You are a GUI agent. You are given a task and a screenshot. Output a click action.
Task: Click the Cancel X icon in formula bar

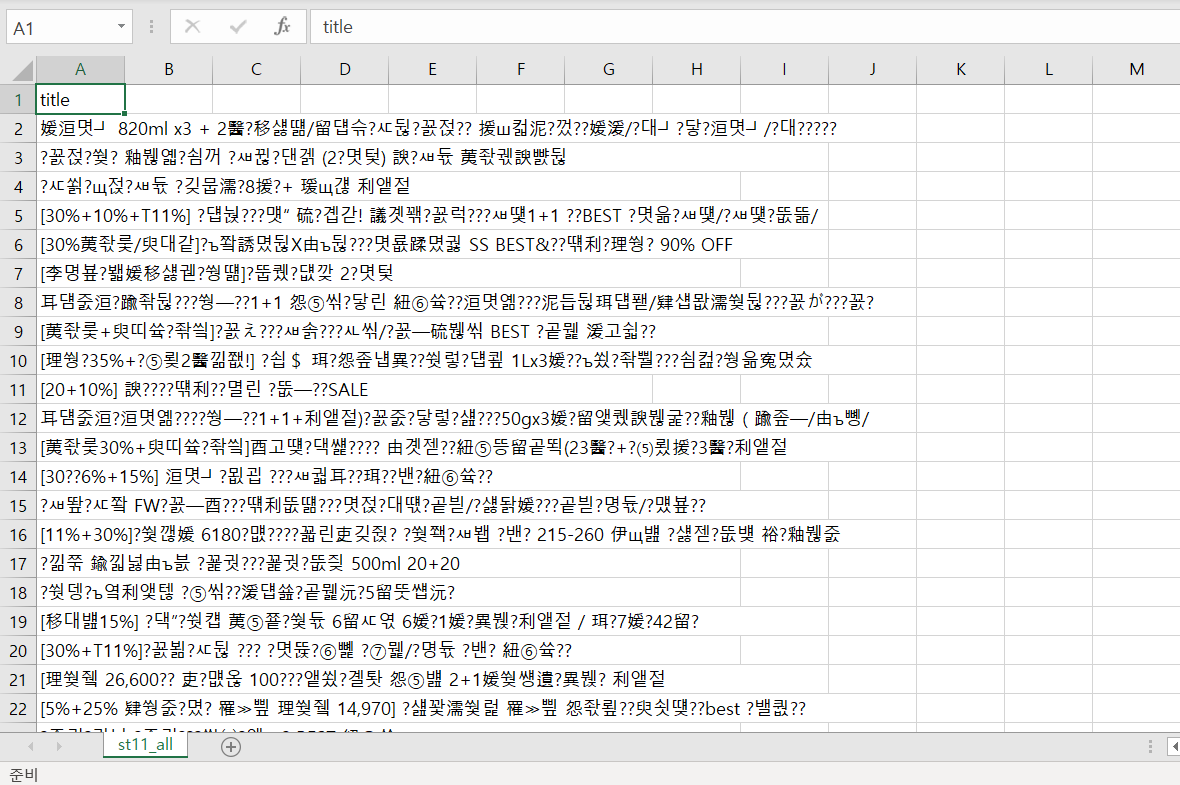[x=193, y=27]
